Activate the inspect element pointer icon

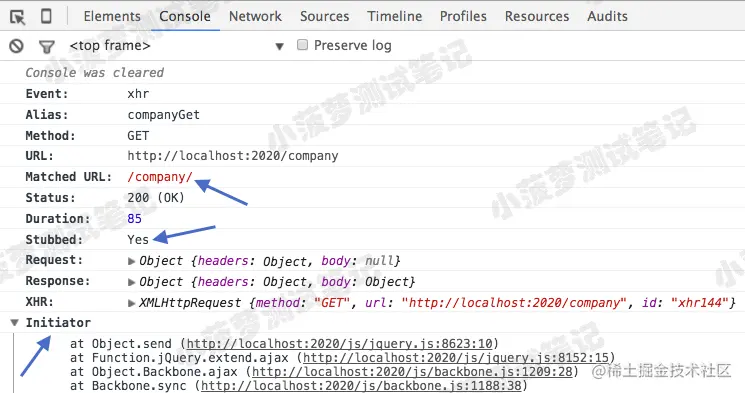[18, 17]
